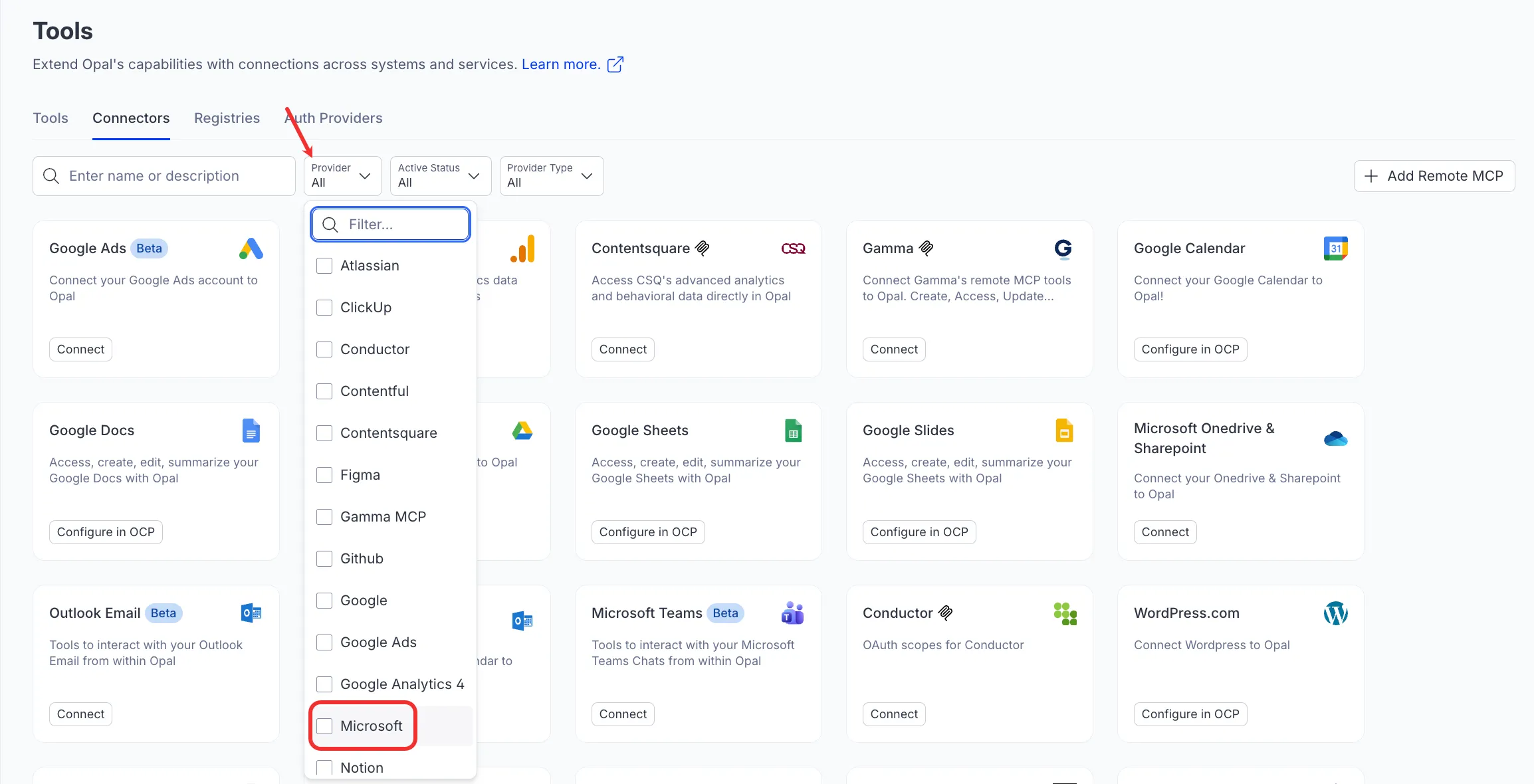Screen dimensions: 1534x784
Task: Click the Add Remote MCP button
Action: pos(1434,176)
